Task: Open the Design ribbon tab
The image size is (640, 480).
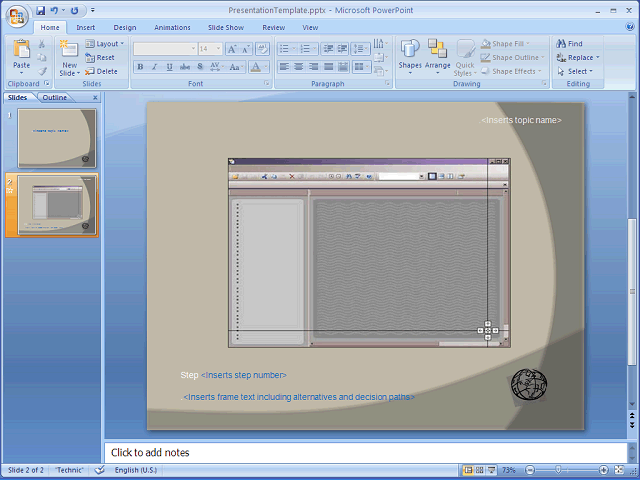Action: tap(124, 27)
